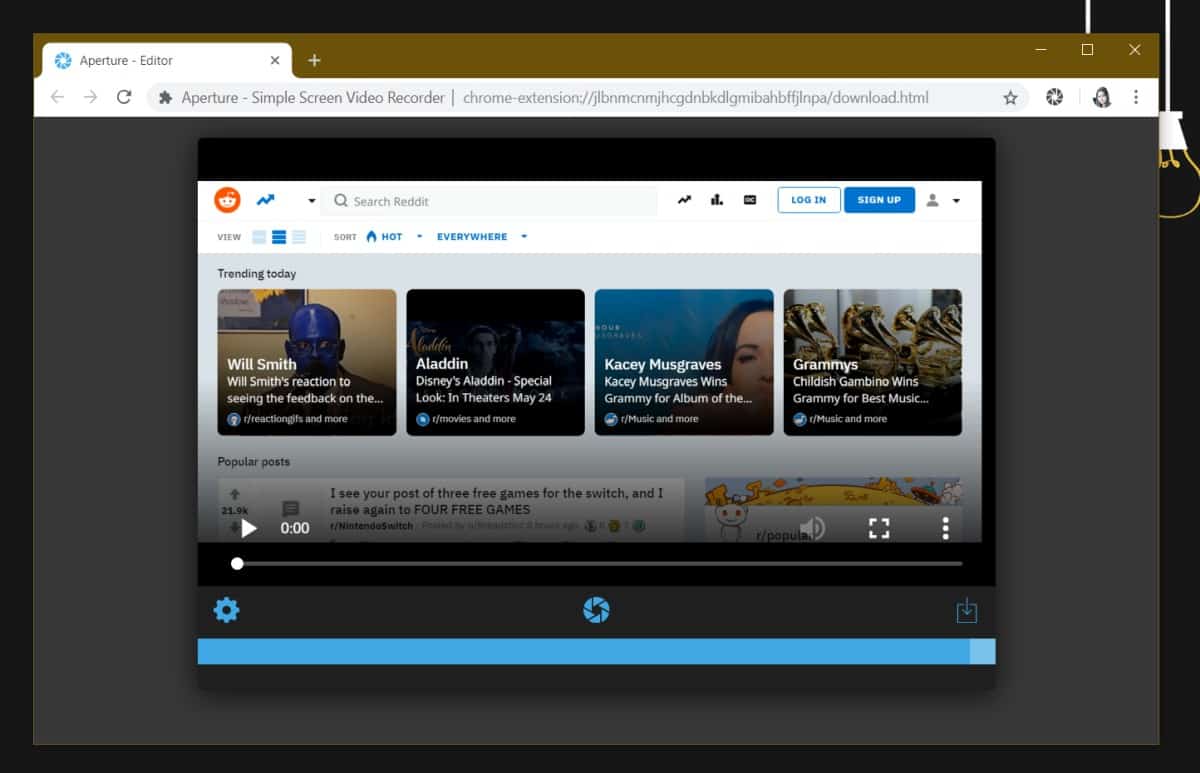
Task: Open the Chrome profile avatar
Action: 1102,97
